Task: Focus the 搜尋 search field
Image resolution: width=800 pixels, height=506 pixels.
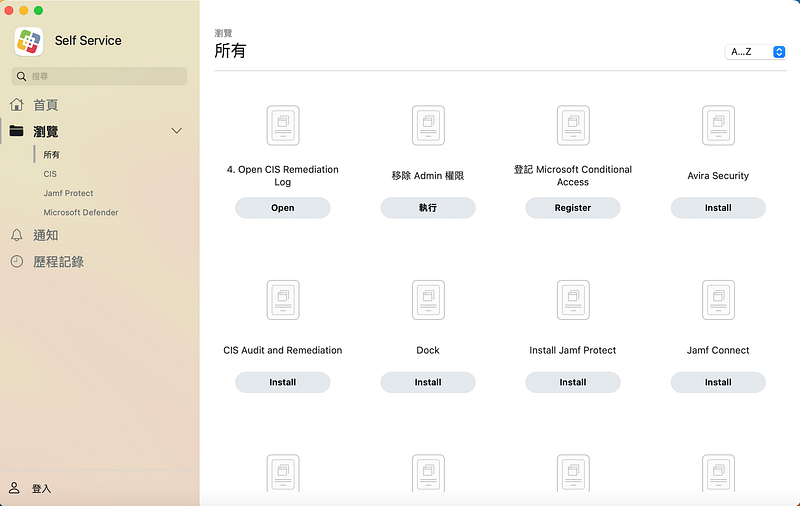Action: tap(99, 77)
